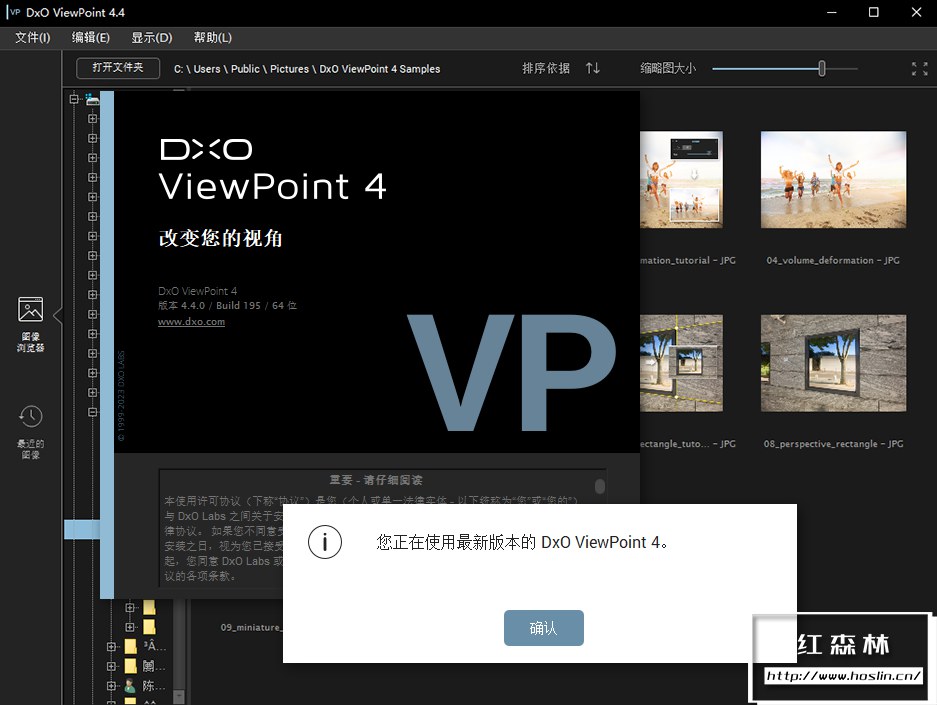Close the DxO ViewPoint 4.4 window
Image resolution: width=937 pixels, height=705 pixels.
click(916, 12)
